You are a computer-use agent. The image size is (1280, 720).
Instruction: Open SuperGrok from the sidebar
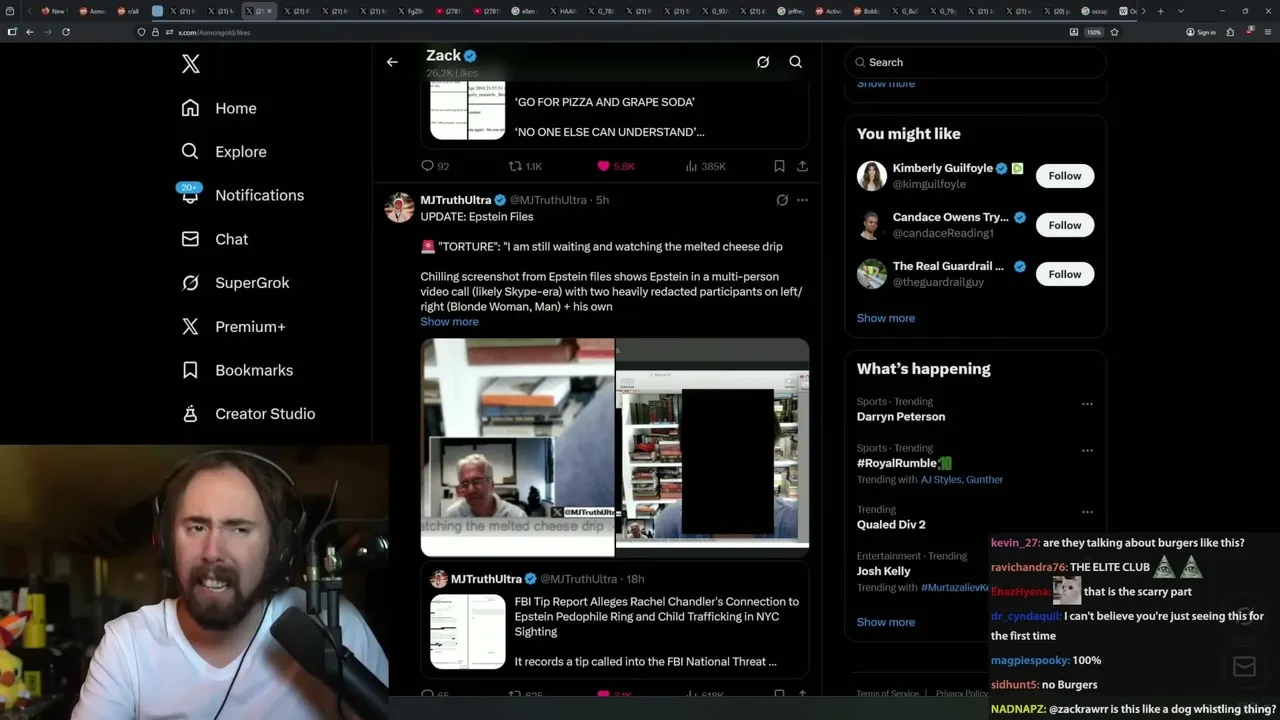pyautogui.click(x=235, y=283)
